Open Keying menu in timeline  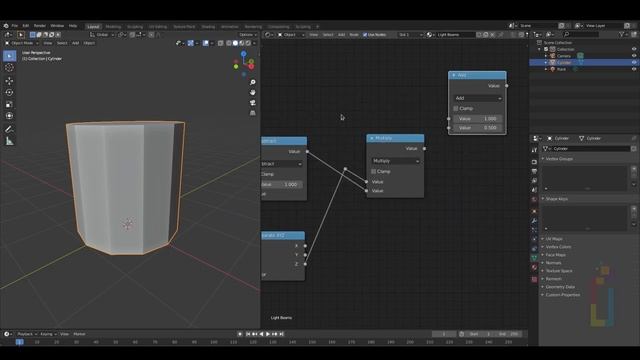click(x=48, y=334)
